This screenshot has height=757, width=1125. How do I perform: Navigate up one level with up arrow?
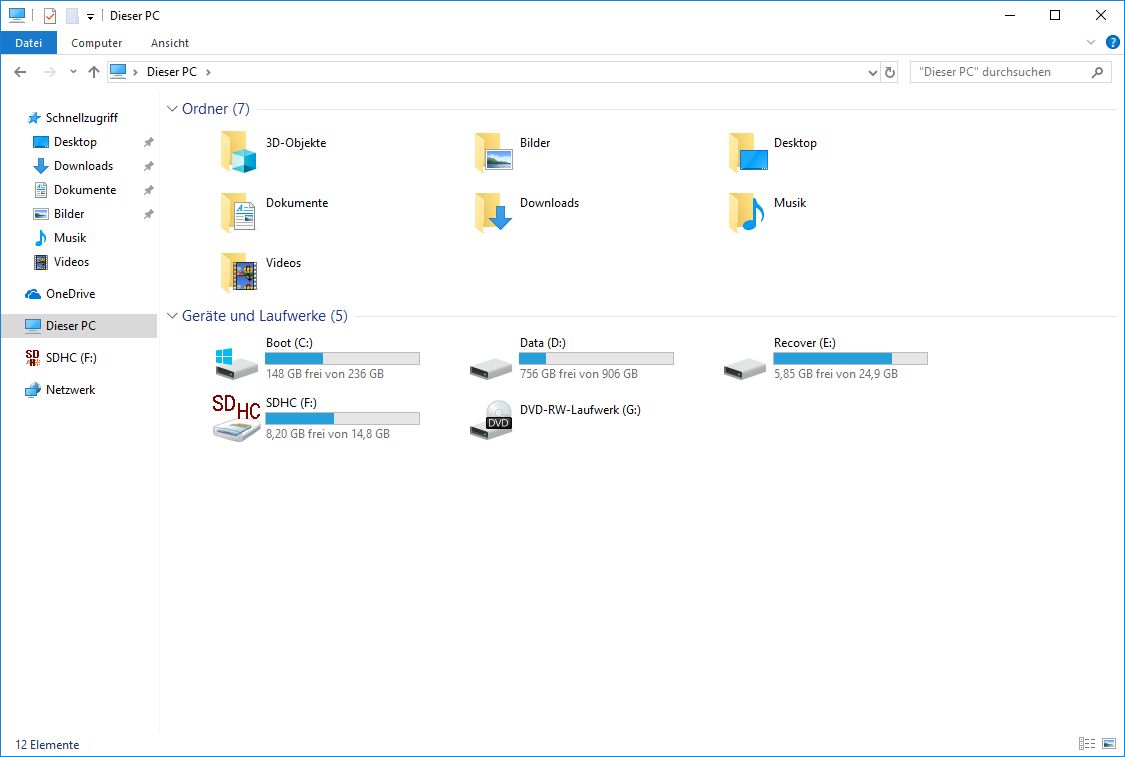94,72
